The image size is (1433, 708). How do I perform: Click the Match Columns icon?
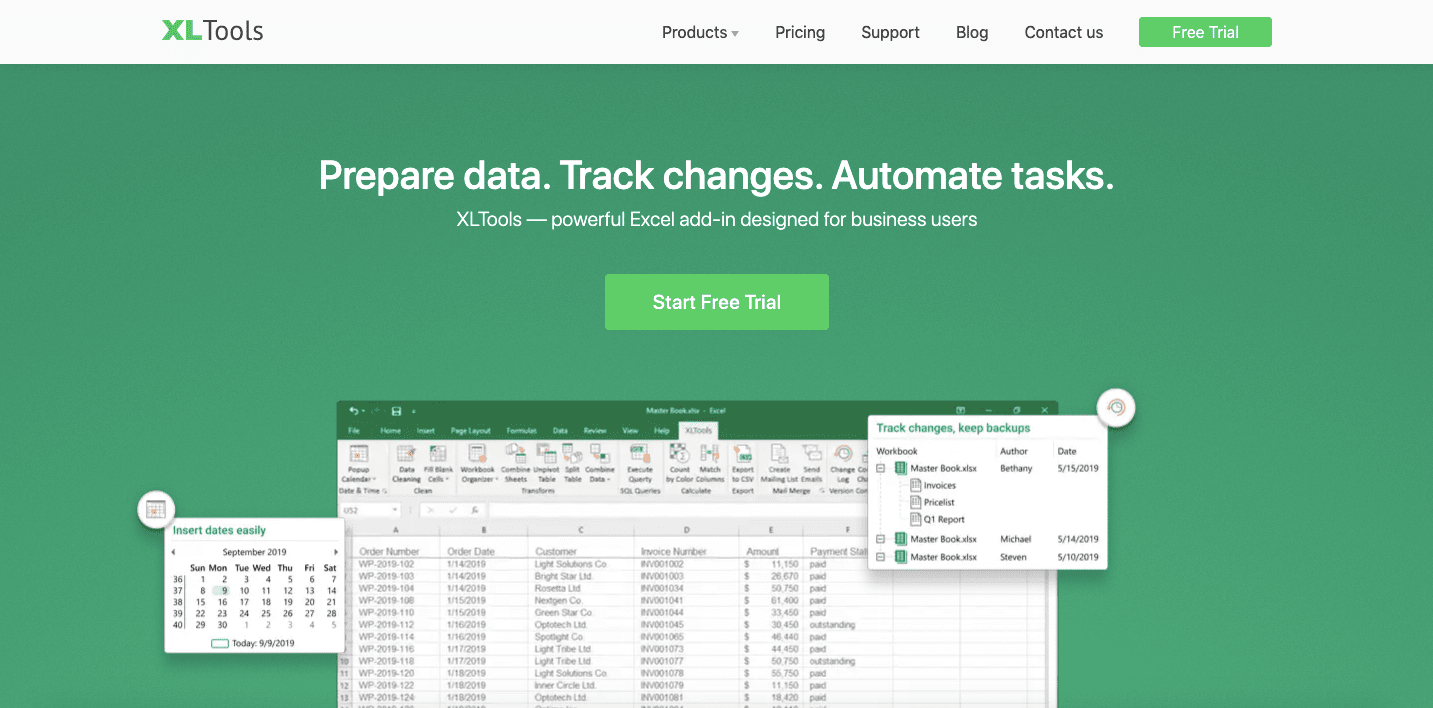(x=710, y=464)
